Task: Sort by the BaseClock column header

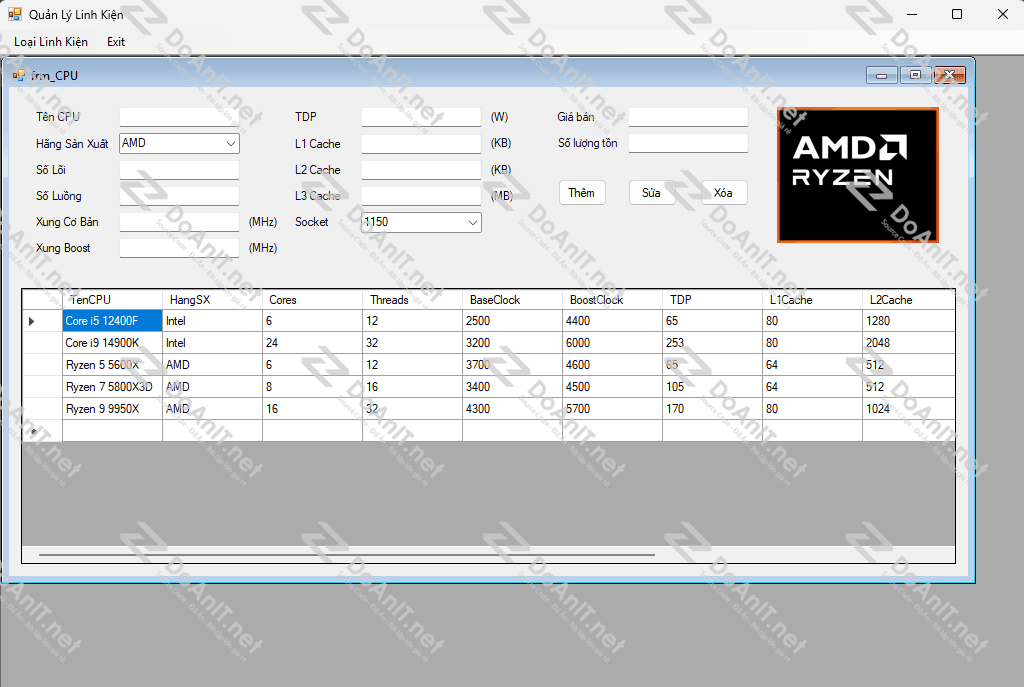Action: tap(512, 300)
